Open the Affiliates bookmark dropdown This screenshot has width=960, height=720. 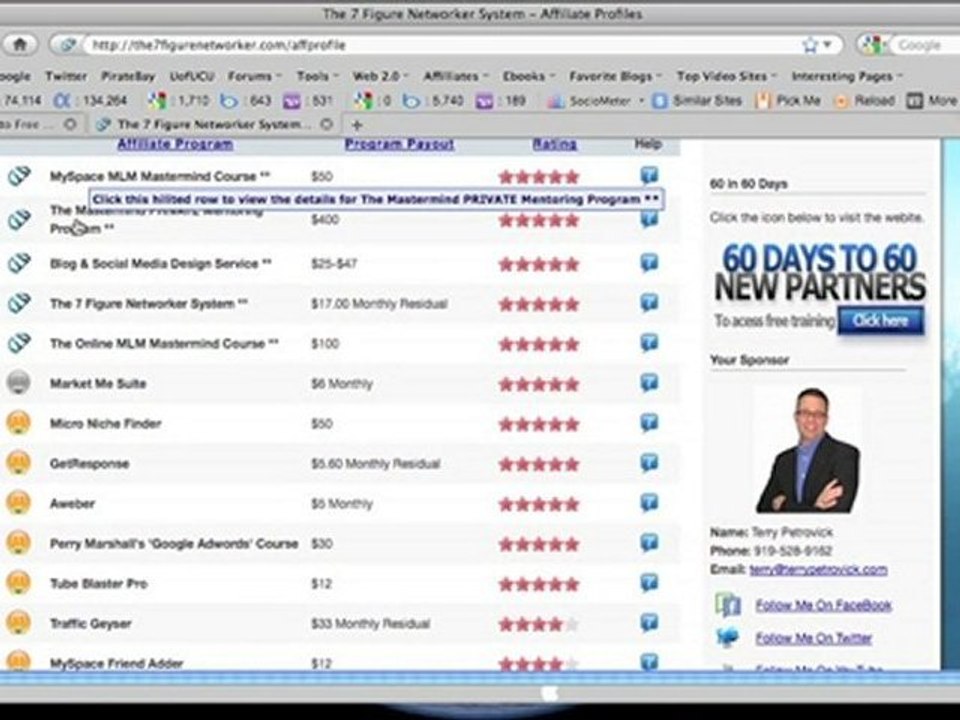point(456,77)
